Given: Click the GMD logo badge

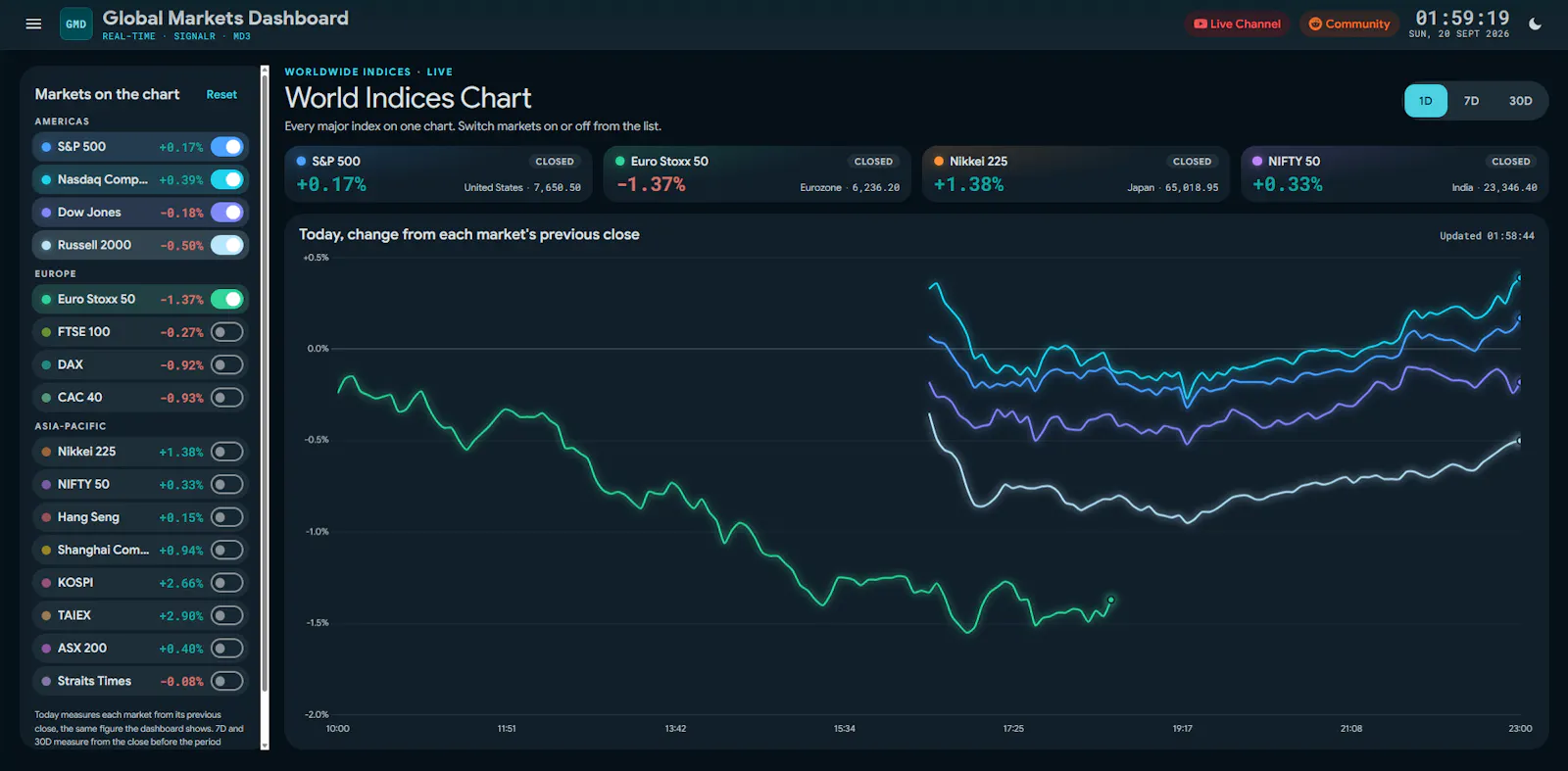Looking at the screenshot, I should pyautogui.click(x=76, y=24).
